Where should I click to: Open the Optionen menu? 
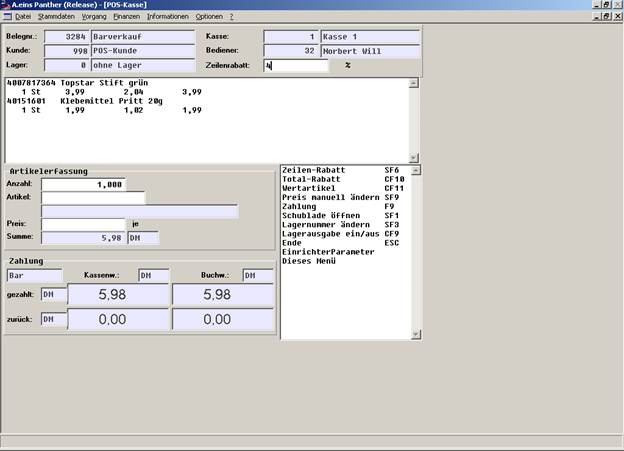coord(209,16)
